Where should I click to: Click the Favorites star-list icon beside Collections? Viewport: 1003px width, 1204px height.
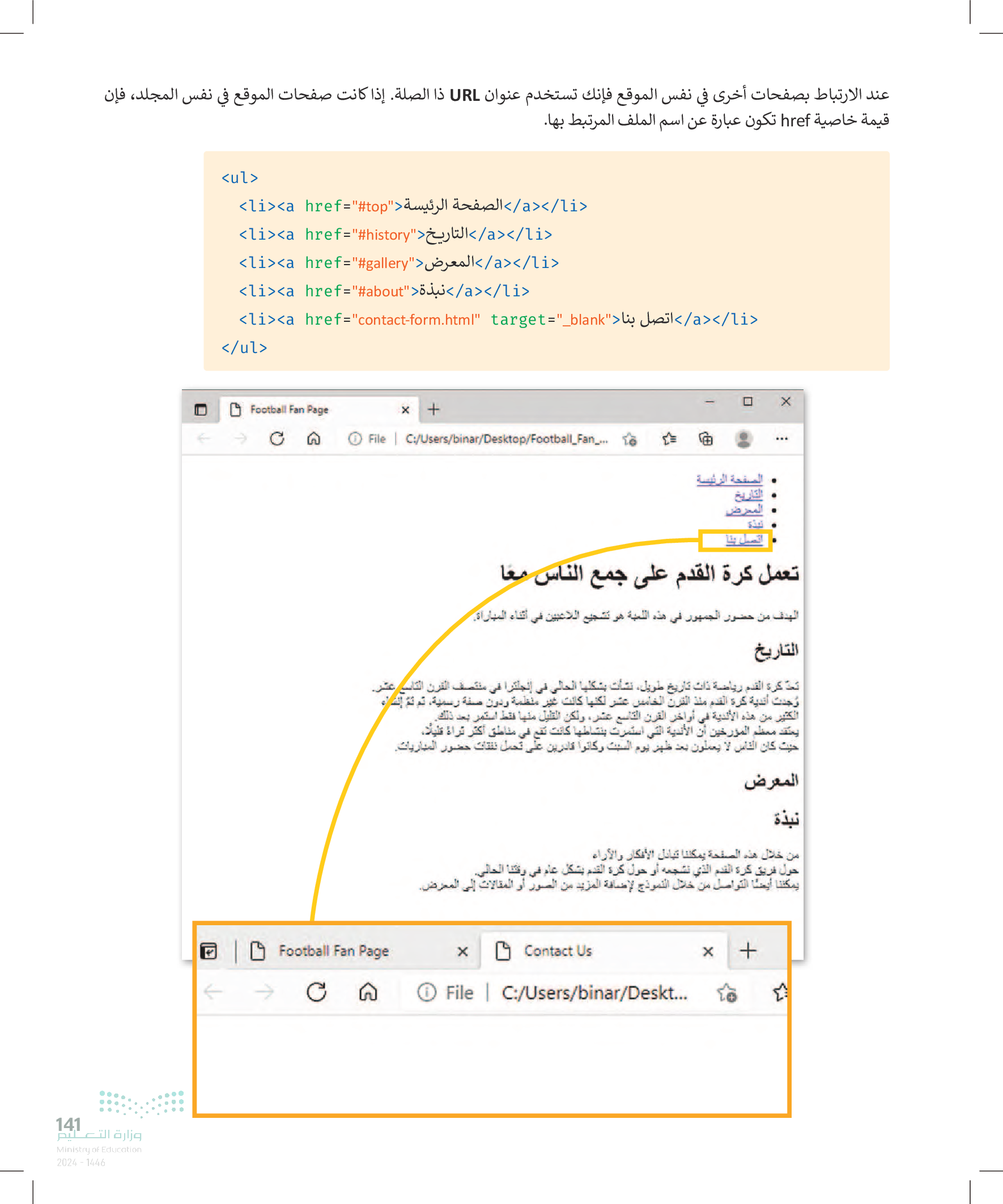[669, 439]
